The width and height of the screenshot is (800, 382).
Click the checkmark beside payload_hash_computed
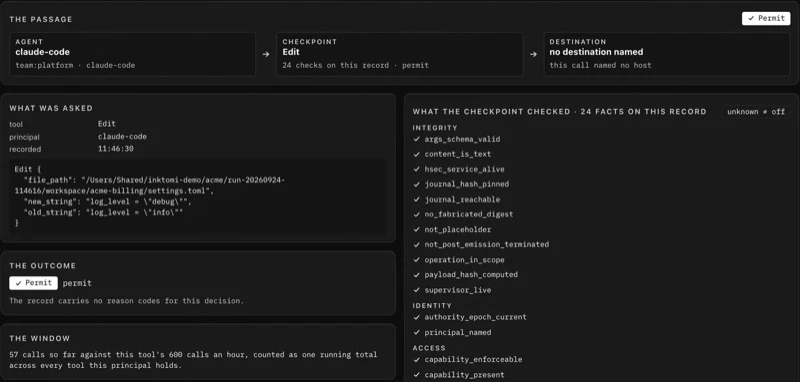416,274
